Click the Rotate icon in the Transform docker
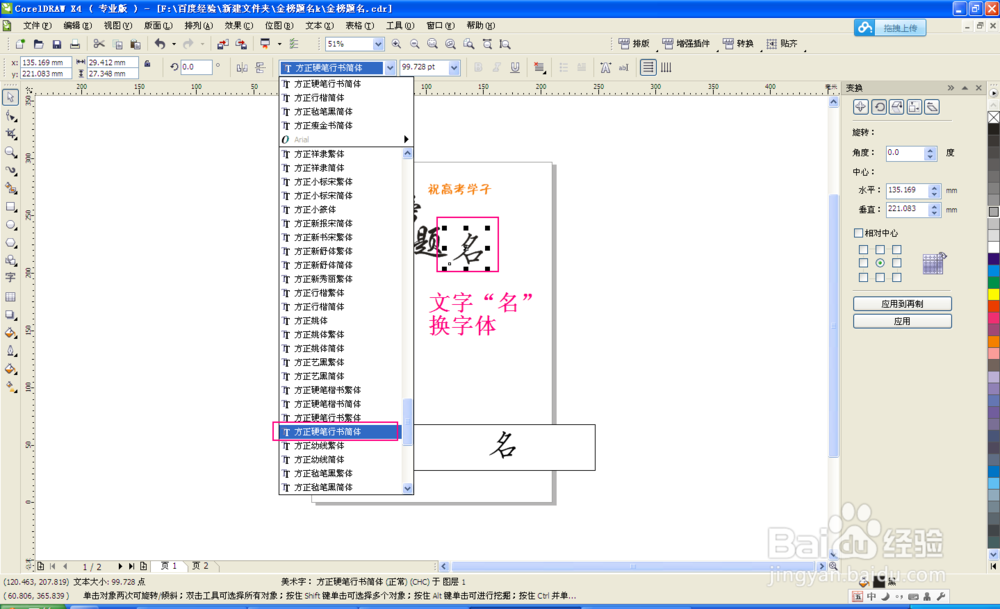The image size is (1000, 609). (x=879, y=107)
